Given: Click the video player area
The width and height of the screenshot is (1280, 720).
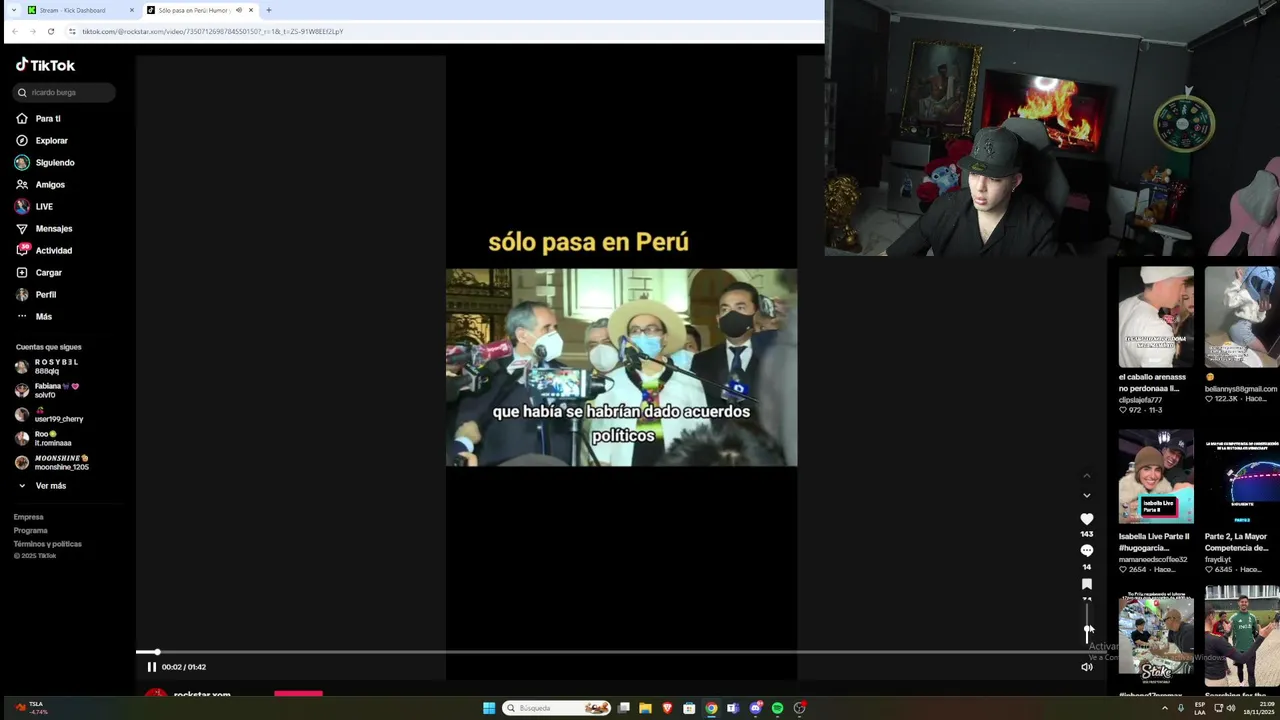Looking at the screenshot, I should click(621, 367).
